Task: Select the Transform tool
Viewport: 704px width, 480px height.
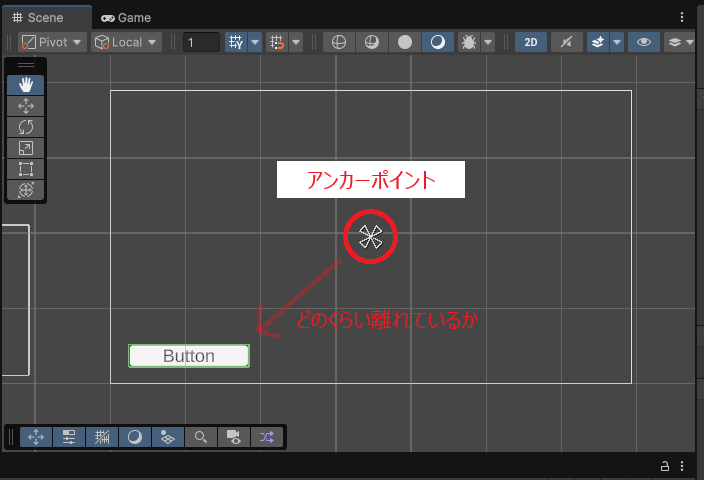Action: pos(26,190)
